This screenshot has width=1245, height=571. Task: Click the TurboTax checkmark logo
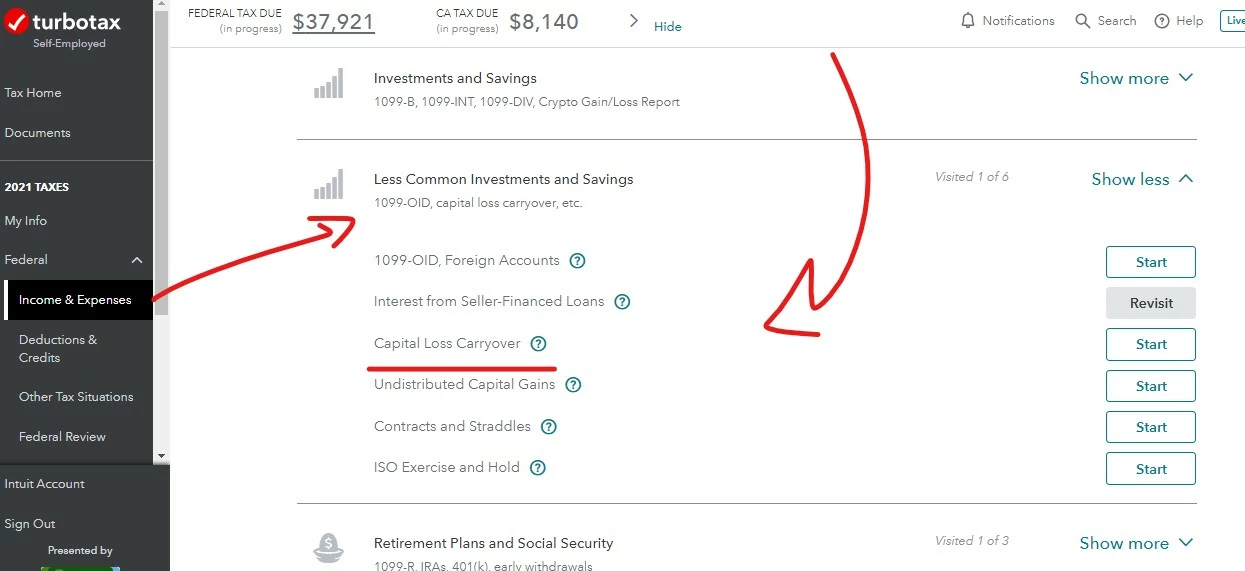coord(16,23)
